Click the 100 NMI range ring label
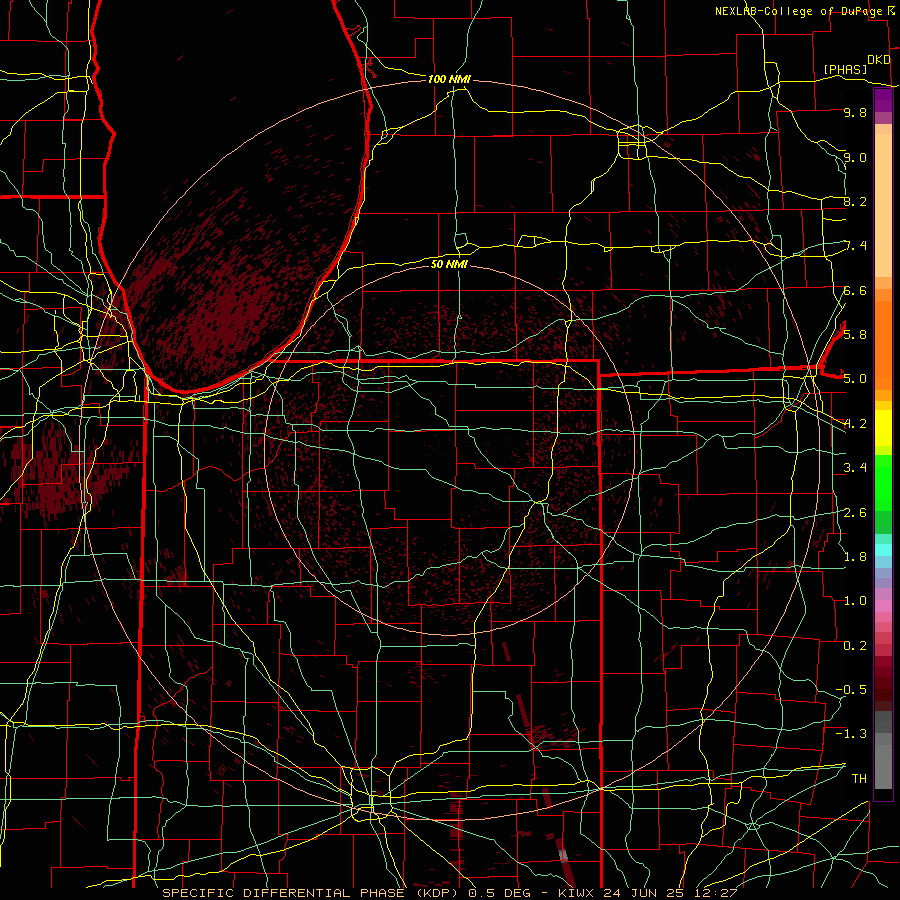The height and width of the screenshot is (900, 900). click(x=449, y=79)
